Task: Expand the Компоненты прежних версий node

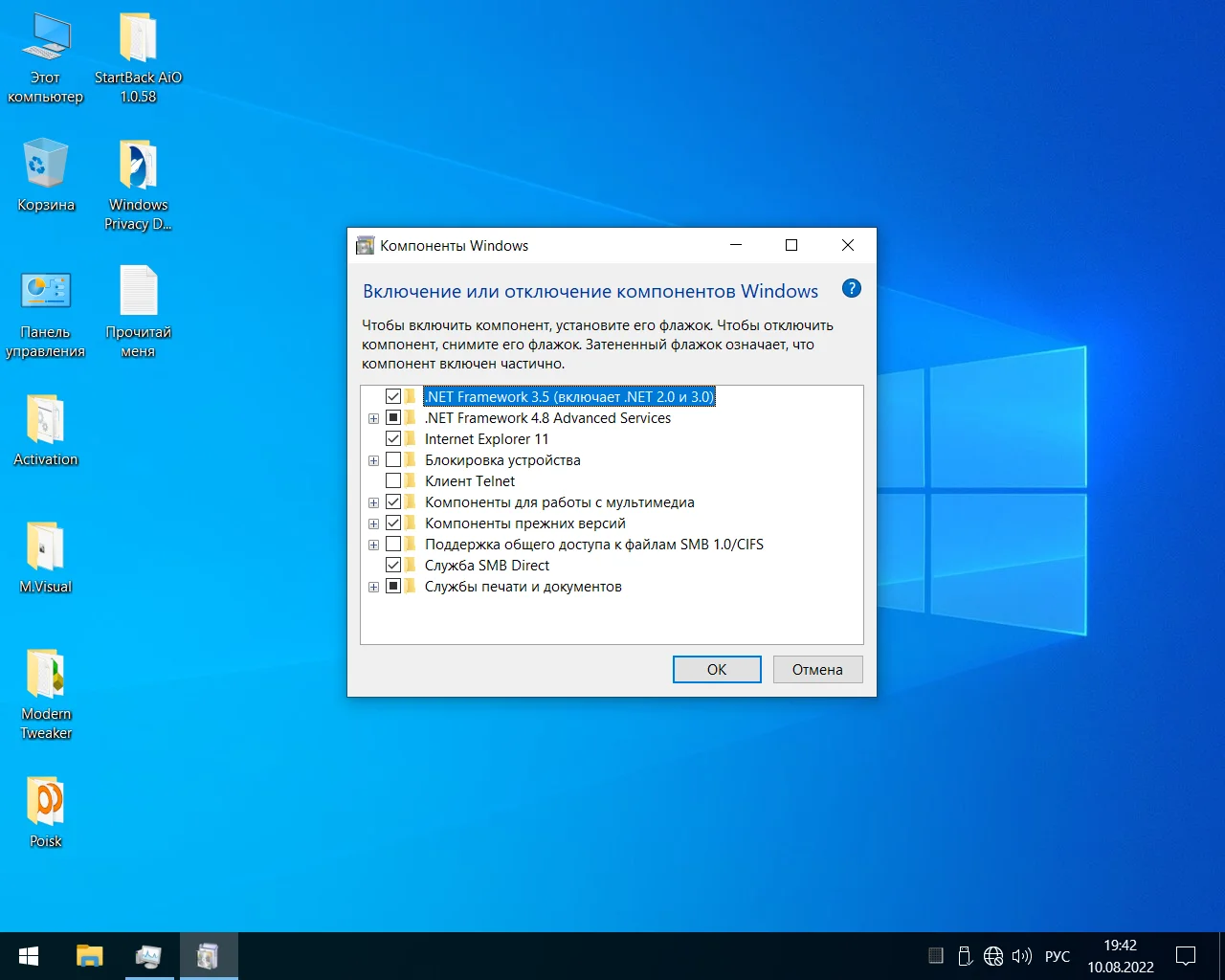Action: (373, 523)
